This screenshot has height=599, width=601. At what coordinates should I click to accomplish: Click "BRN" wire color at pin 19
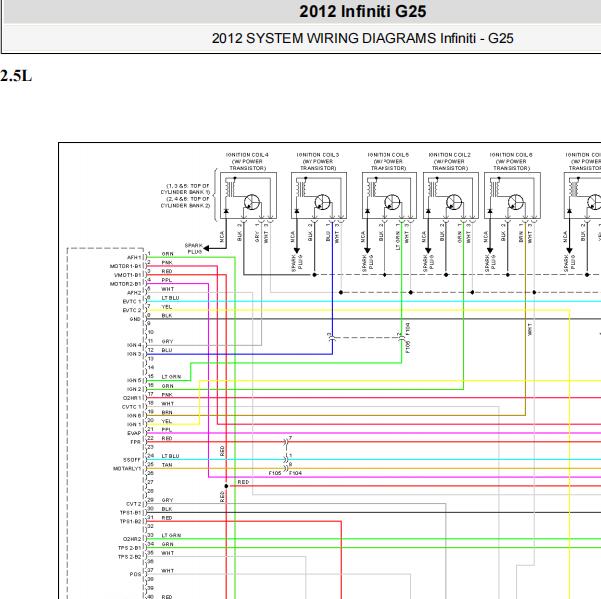[167, 412]
